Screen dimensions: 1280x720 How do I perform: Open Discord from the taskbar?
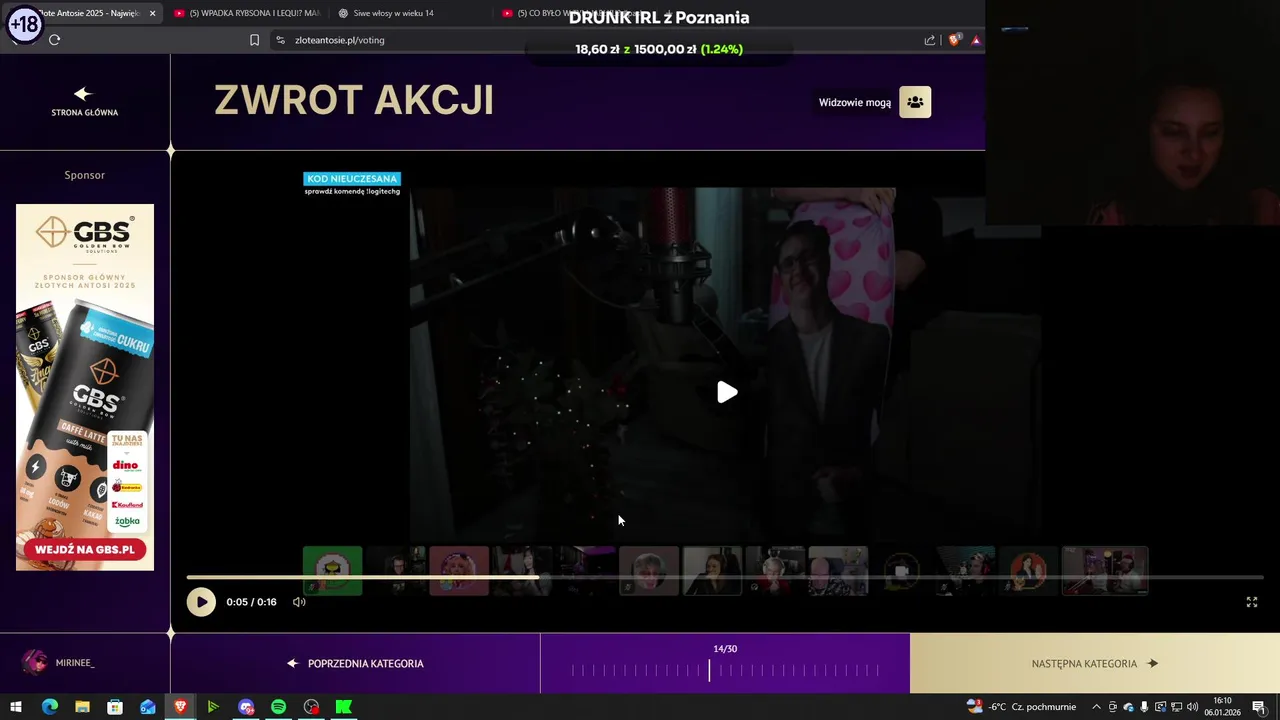[246, 707]
